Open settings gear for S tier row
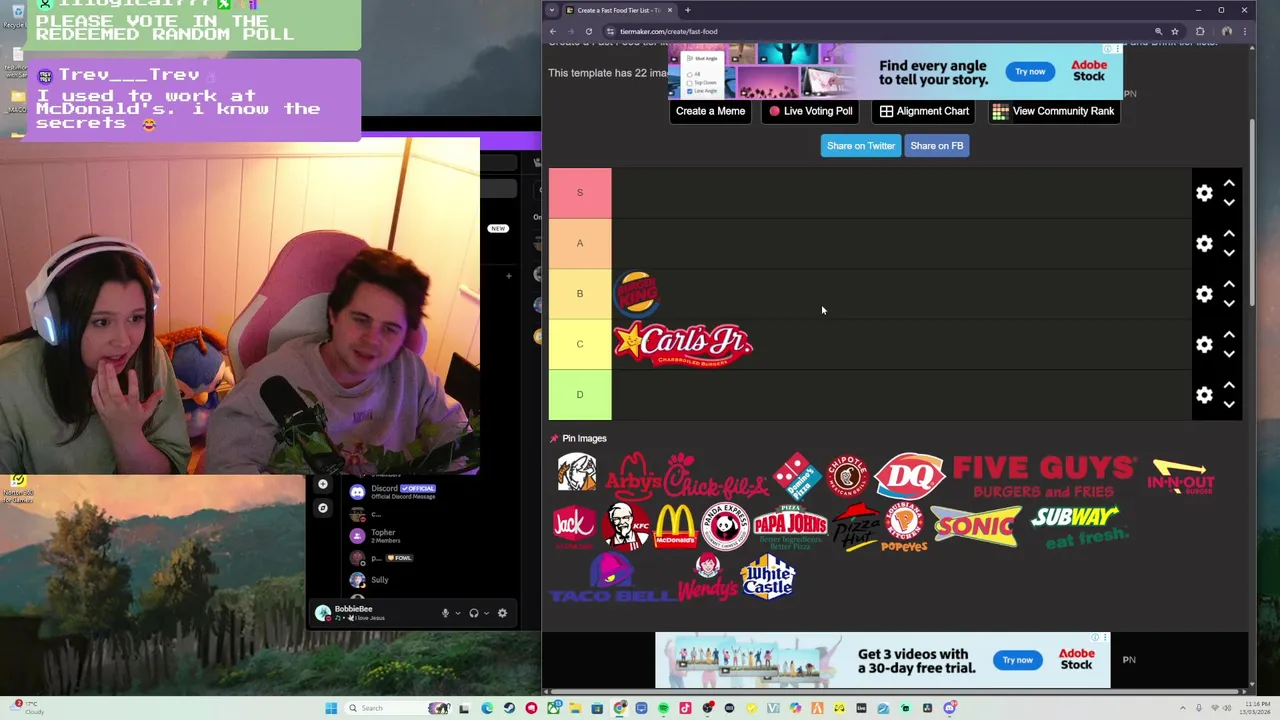Screen dimensions: 1280x720 point(1204,193)
